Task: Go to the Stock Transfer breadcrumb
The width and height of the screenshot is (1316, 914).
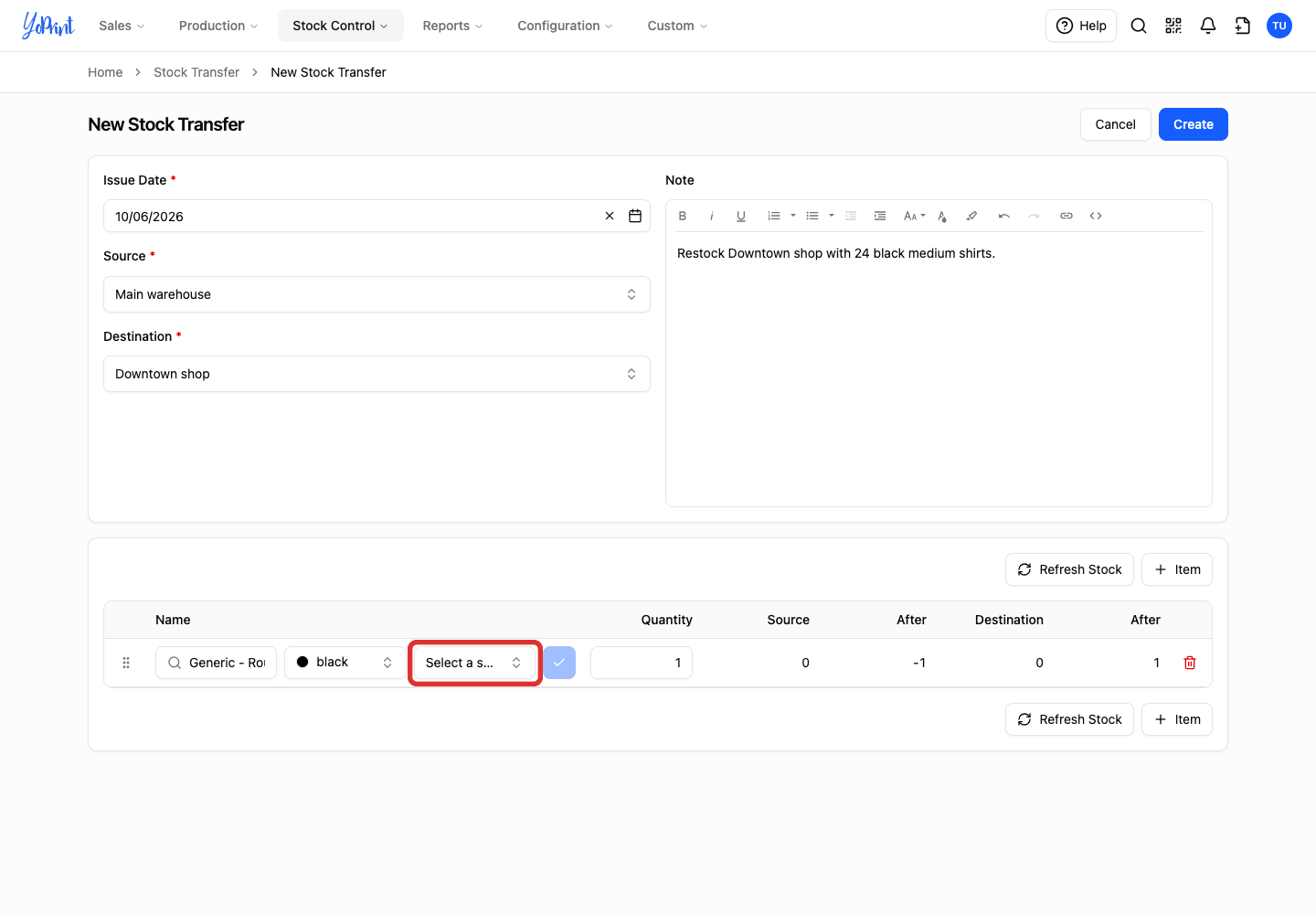Action: coord(196,72)
